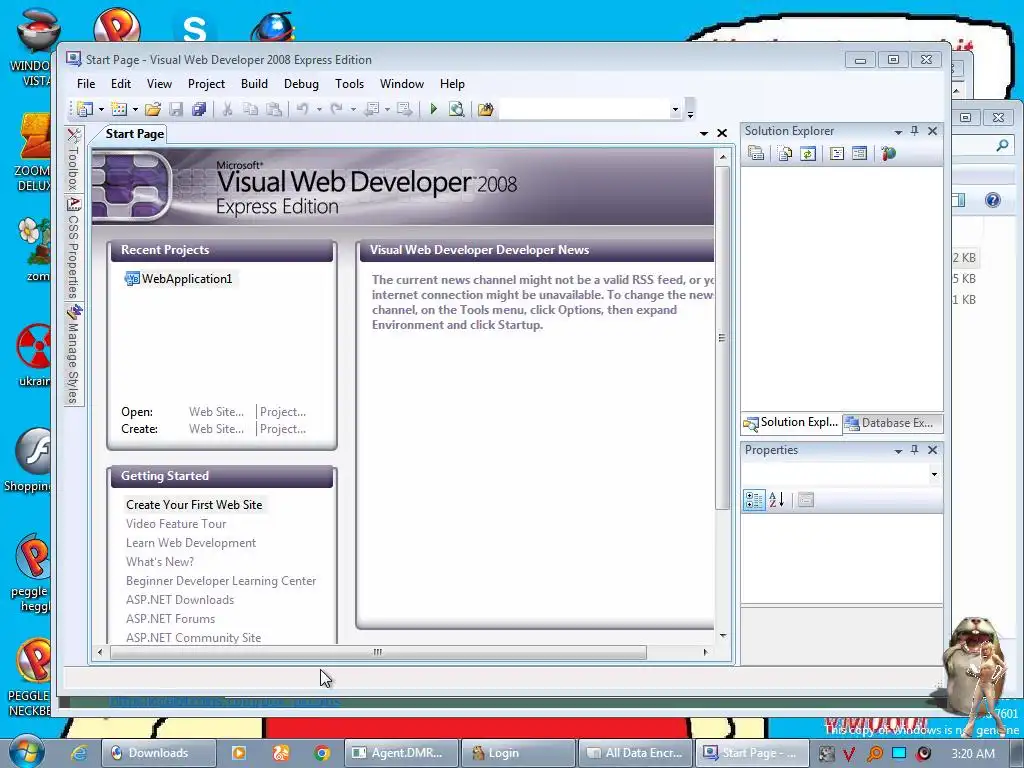Click the Cut scissors icon
The width and height of the screenshot is (1024, 768).
(227, 109)
